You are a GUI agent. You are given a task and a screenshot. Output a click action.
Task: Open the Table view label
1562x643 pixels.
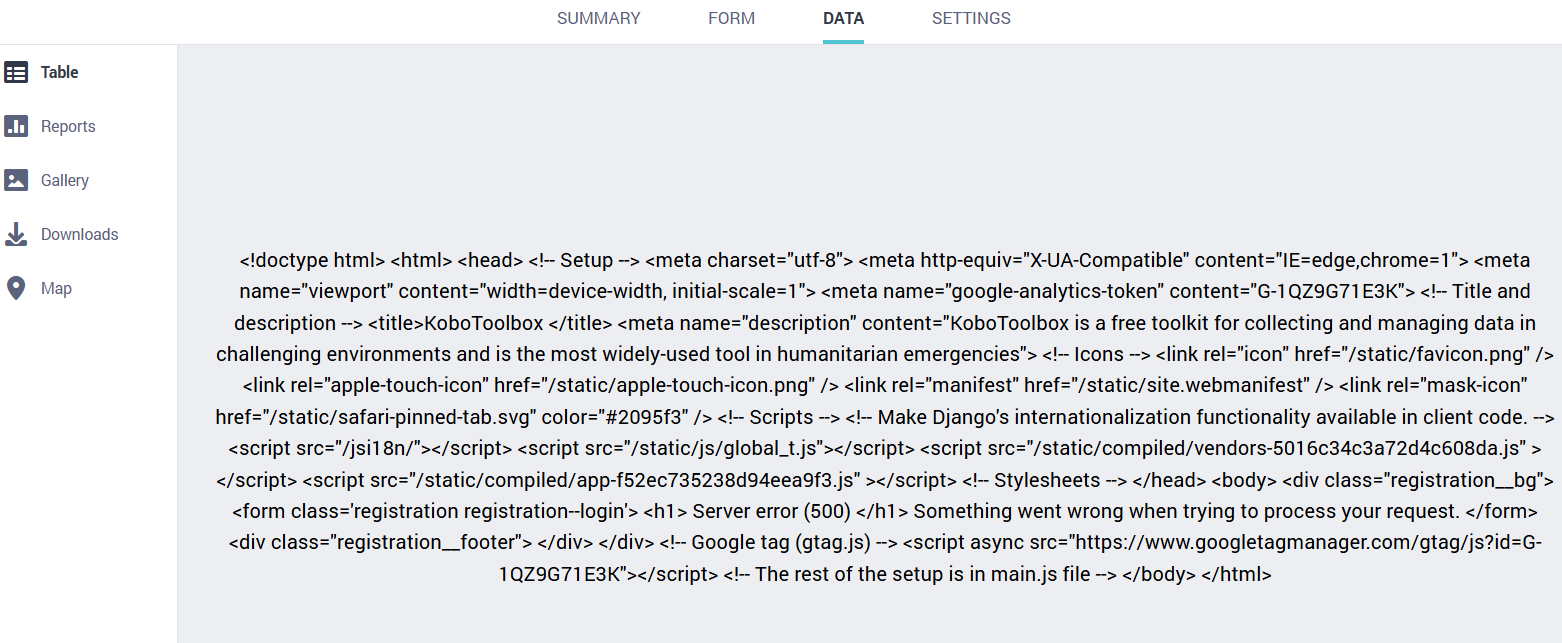(x=60, y=72)
